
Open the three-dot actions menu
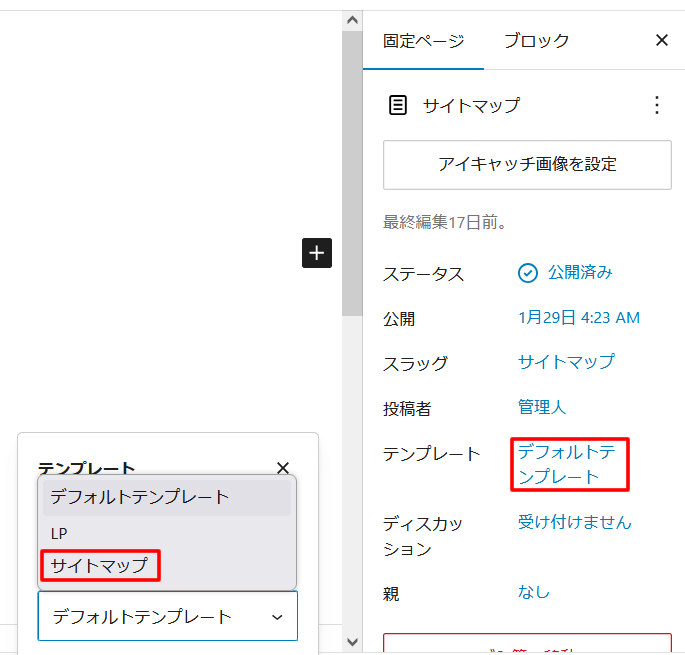(656, 105)
